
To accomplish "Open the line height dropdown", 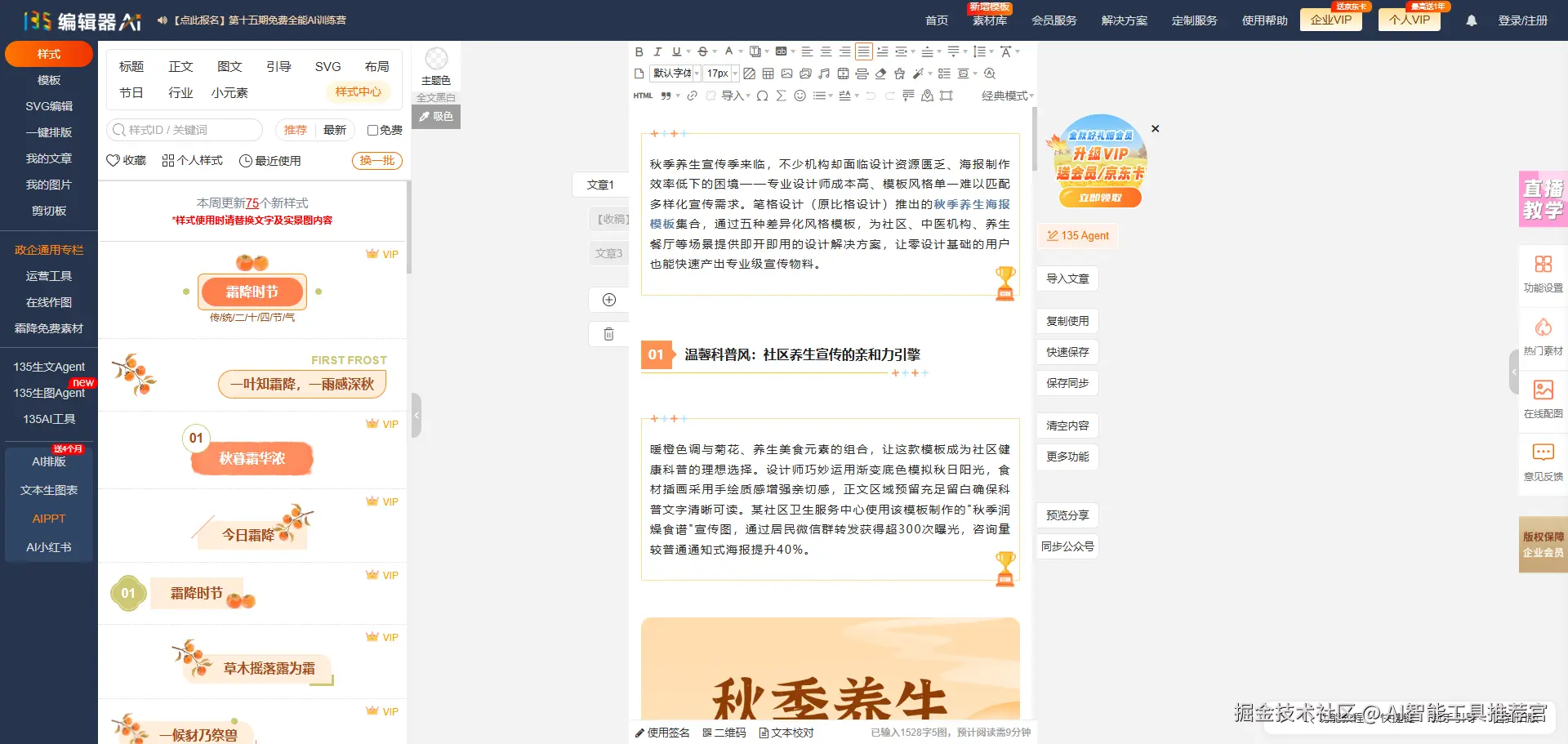I will (983, 51).
